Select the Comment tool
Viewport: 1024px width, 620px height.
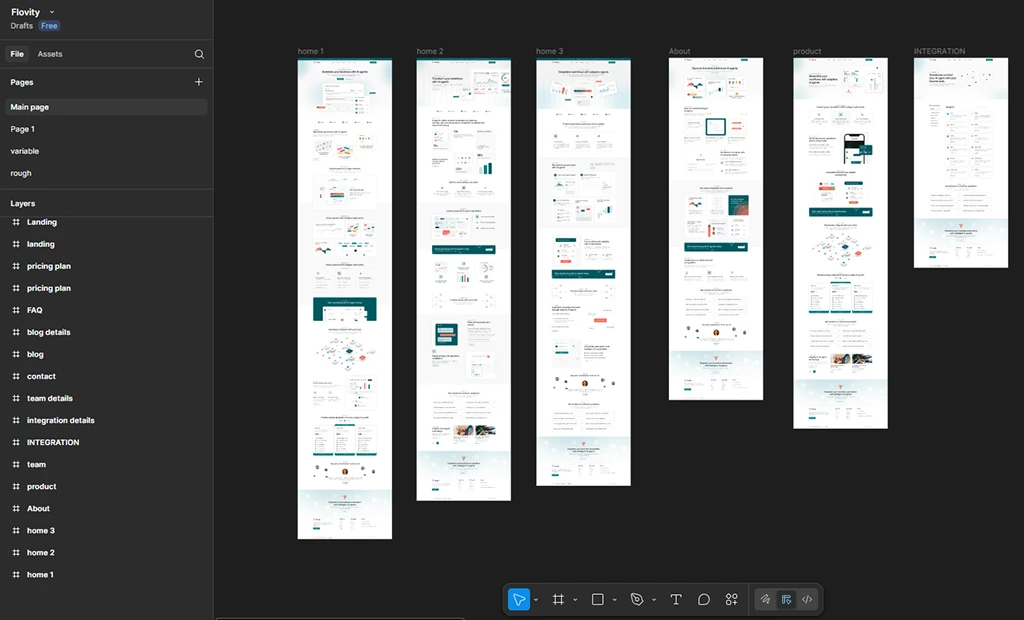point(703,599)
